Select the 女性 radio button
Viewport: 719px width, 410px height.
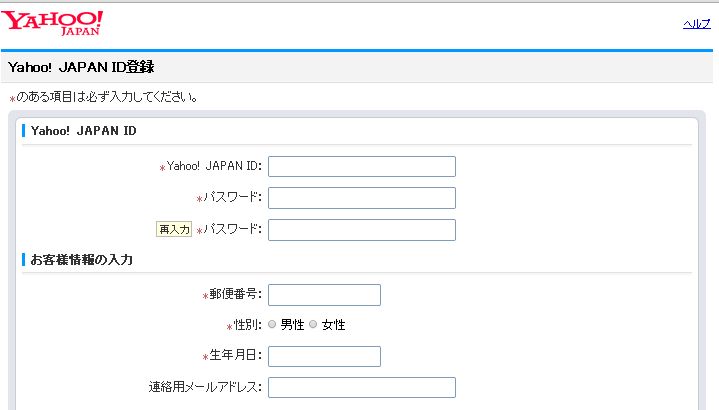313,325
